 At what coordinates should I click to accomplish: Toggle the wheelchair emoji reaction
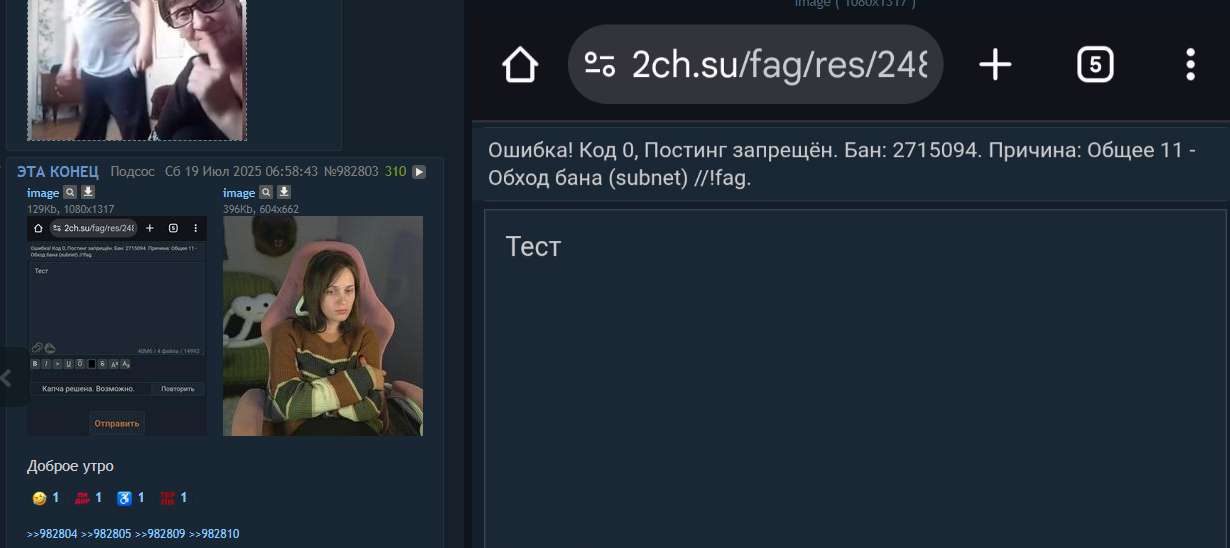(x=131, y=498)
